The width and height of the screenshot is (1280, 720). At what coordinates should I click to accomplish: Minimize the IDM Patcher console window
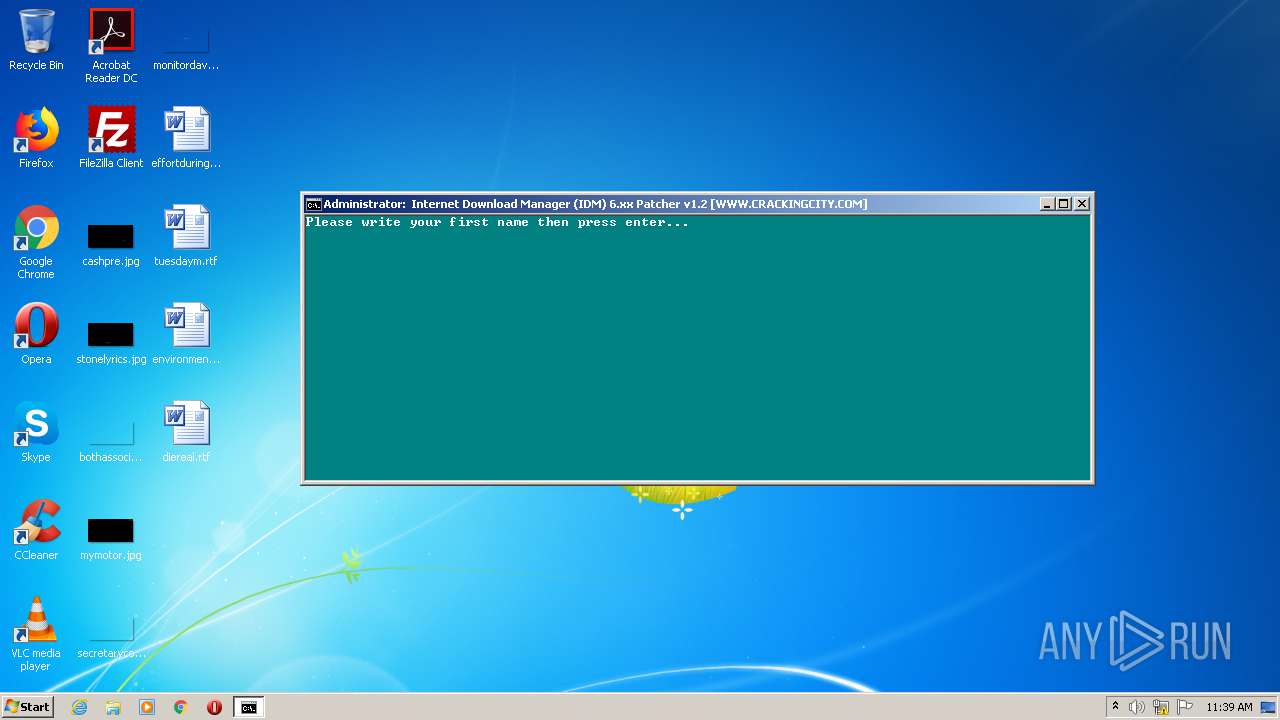click(x=1047, y=204)
